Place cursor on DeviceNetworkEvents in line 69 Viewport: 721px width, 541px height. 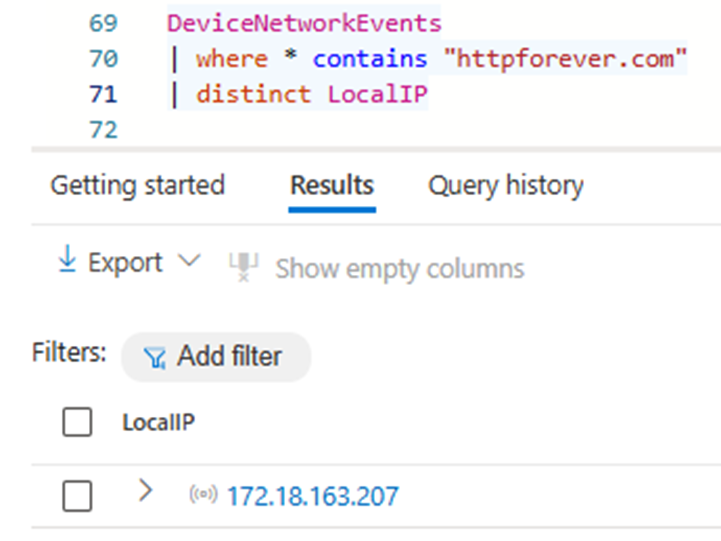(x=304, y=22)
